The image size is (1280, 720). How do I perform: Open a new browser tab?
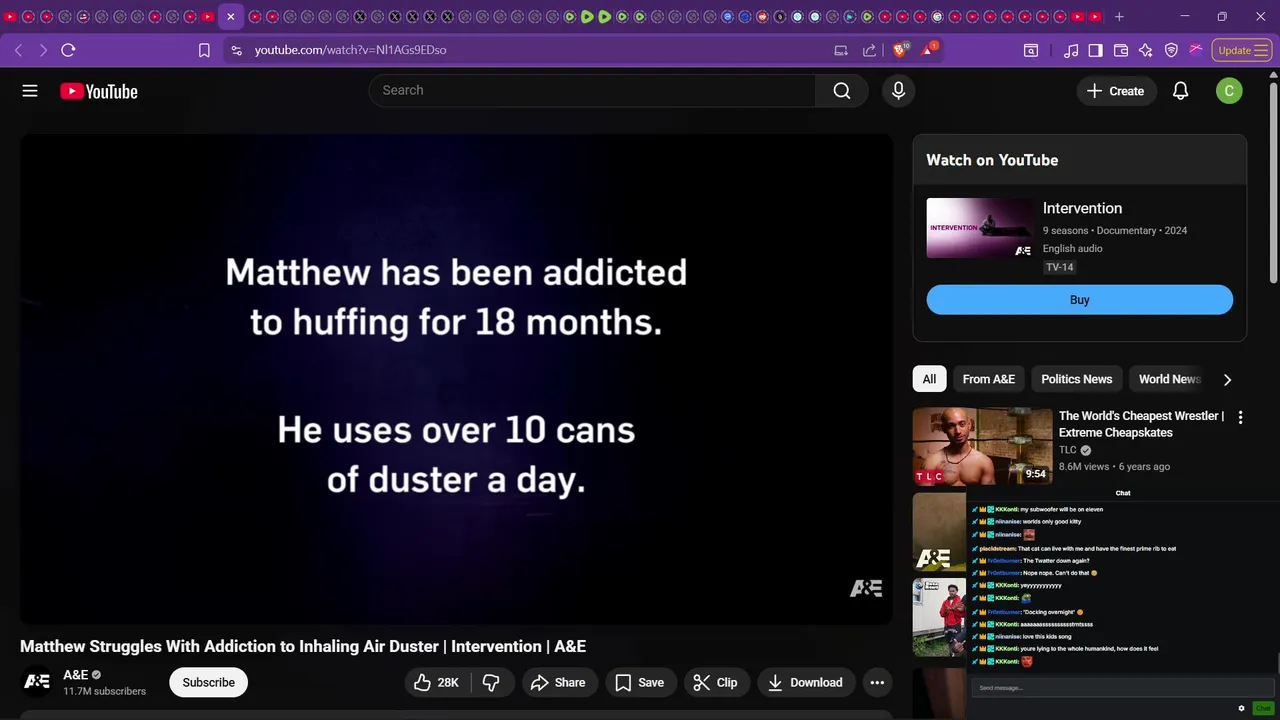tap(1119, 16)
